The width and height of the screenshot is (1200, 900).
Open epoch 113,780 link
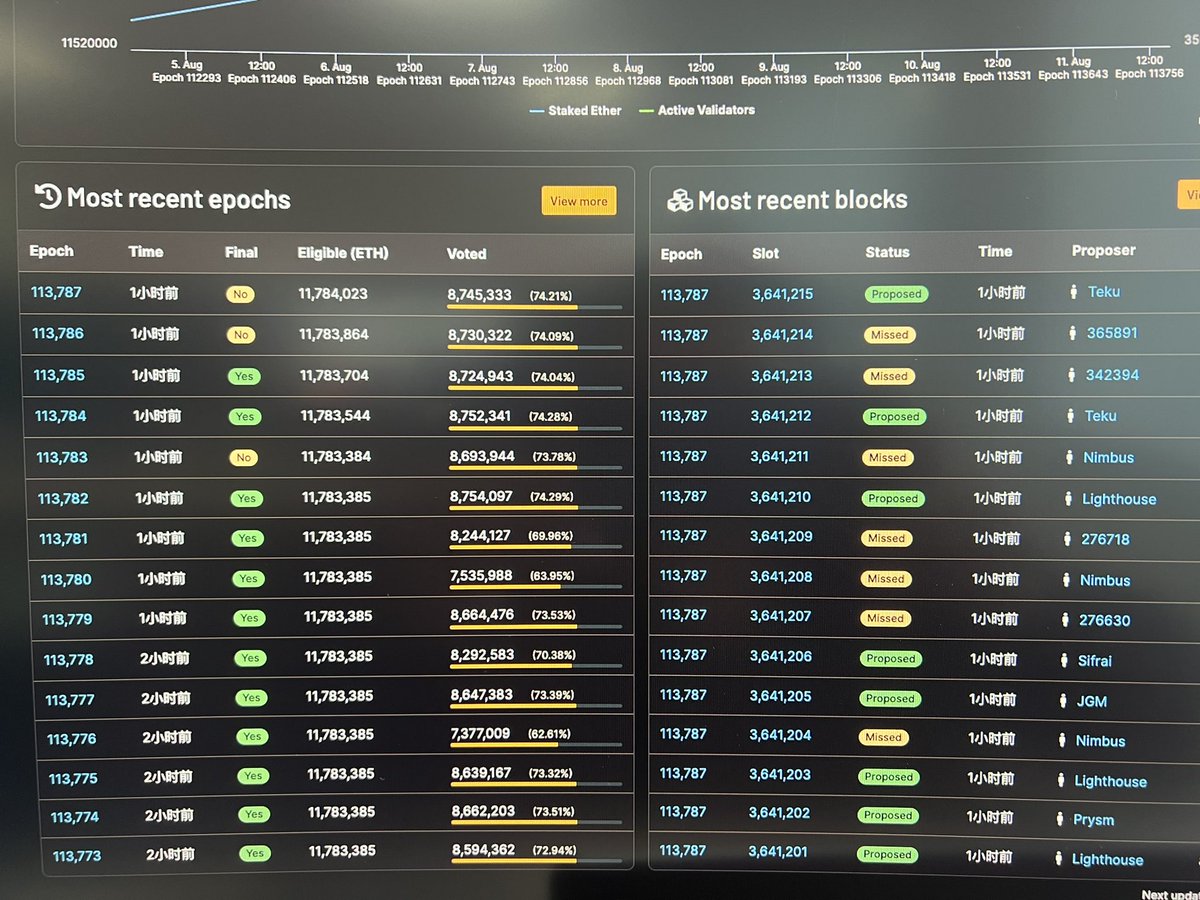pyautogui.click(x=66, y=579)
